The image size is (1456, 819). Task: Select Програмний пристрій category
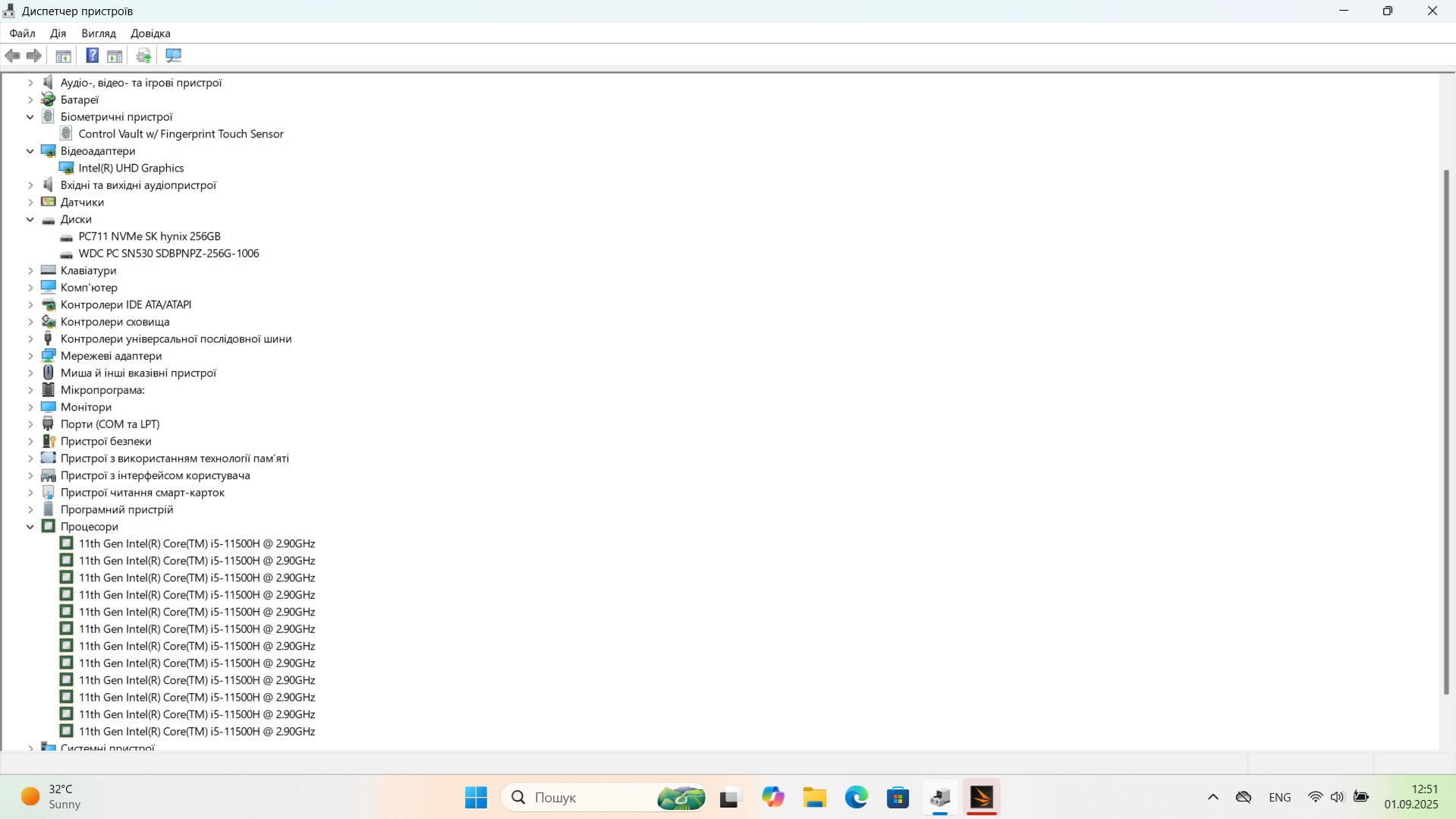pyautogui.click(x=117, y=509)
